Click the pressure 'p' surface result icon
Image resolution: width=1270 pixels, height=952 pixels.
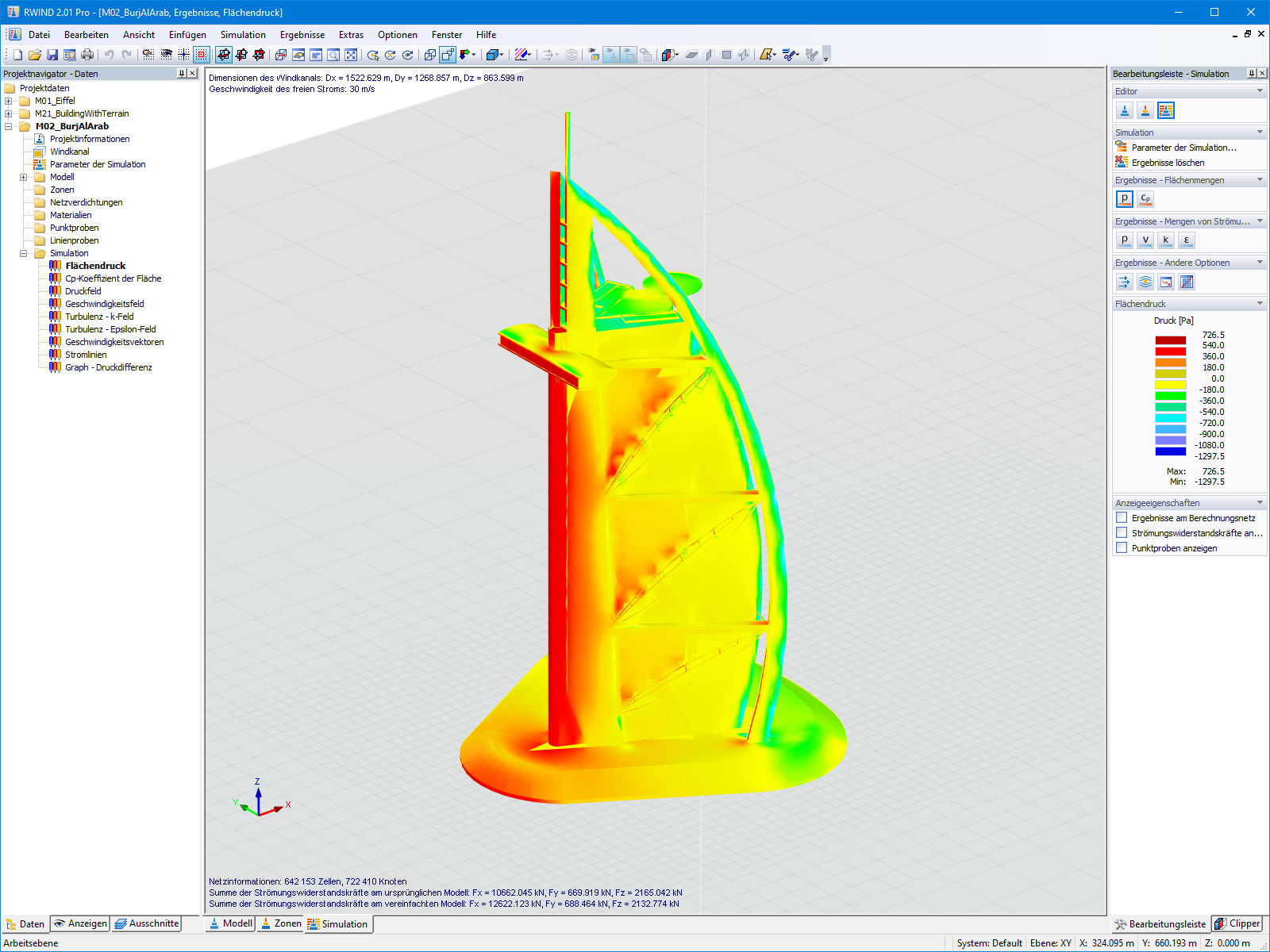click(x=1125, y=198)
